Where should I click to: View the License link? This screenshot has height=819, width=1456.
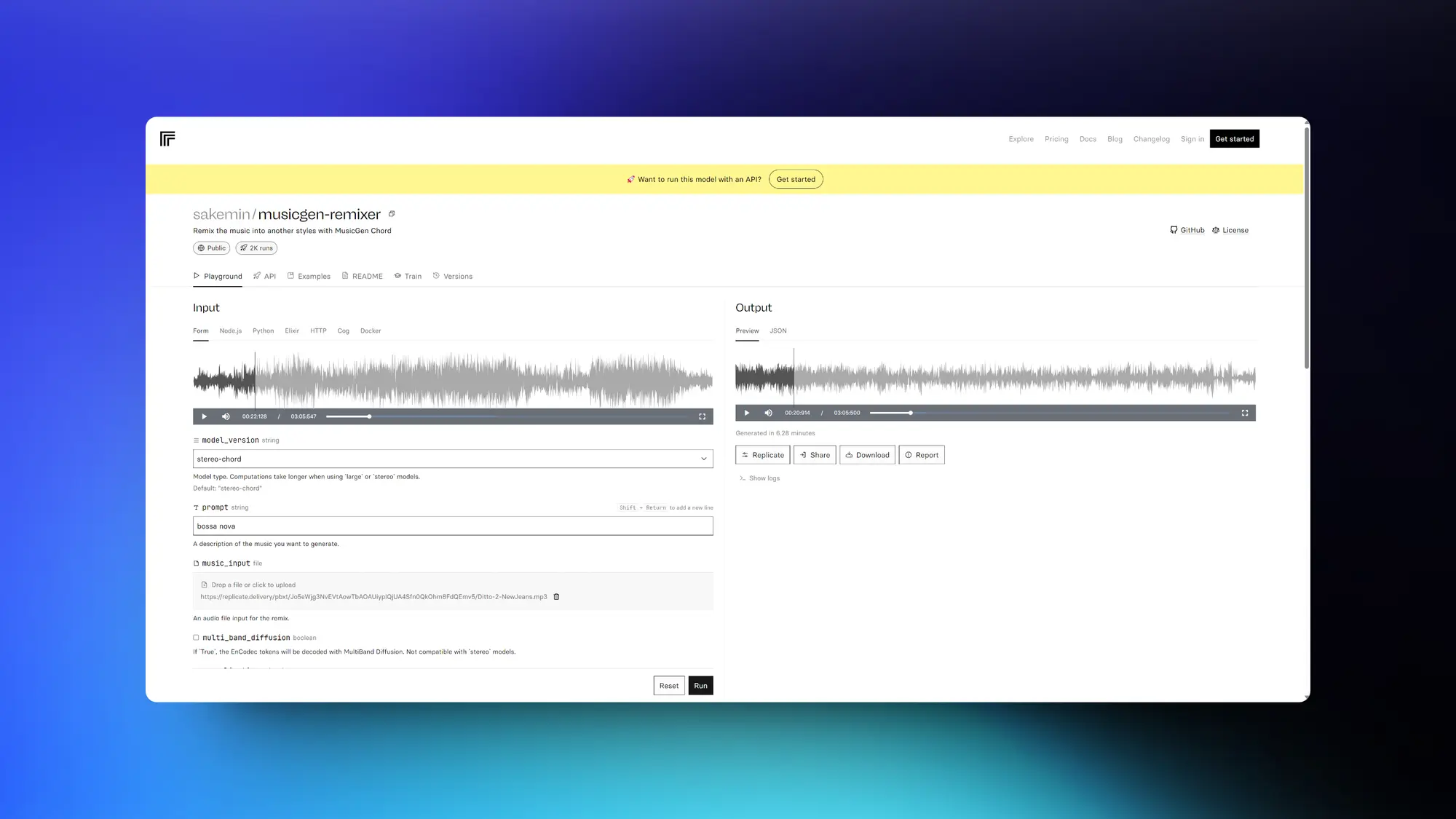point(1230,230)
